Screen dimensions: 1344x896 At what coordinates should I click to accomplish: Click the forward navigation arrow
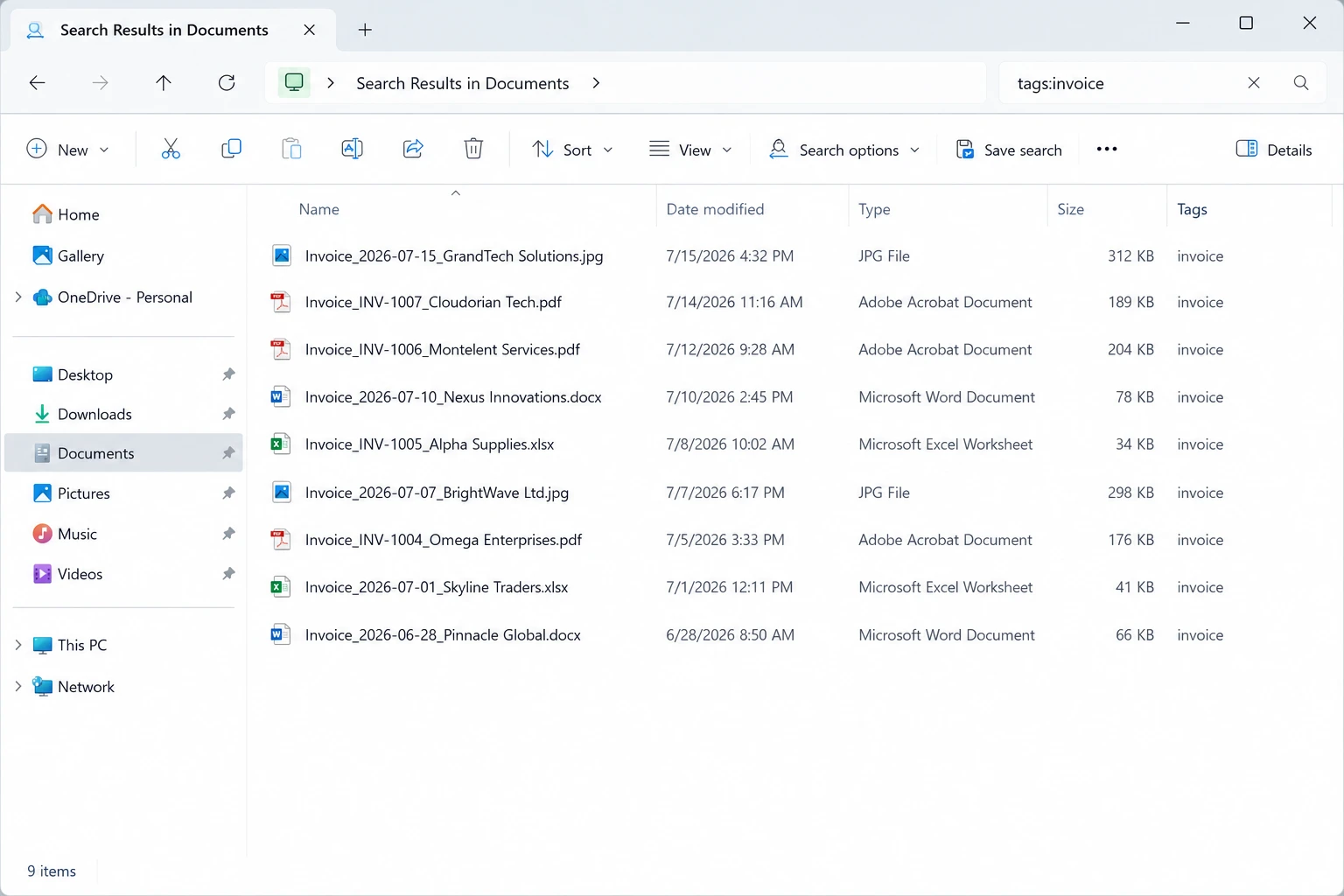(x=101, y=83)
